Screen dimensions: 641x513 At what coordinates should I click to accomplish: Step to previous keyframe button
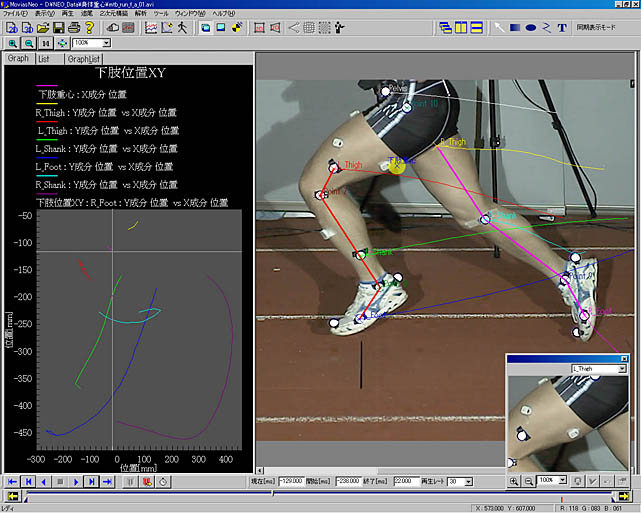tap(29, 482)
